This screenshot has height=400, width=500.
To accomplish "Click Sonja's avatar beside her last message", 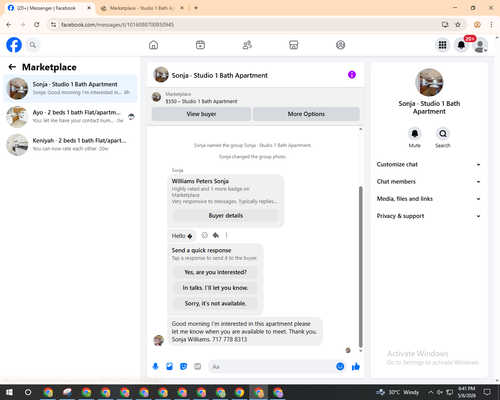I will coord(159,340).
